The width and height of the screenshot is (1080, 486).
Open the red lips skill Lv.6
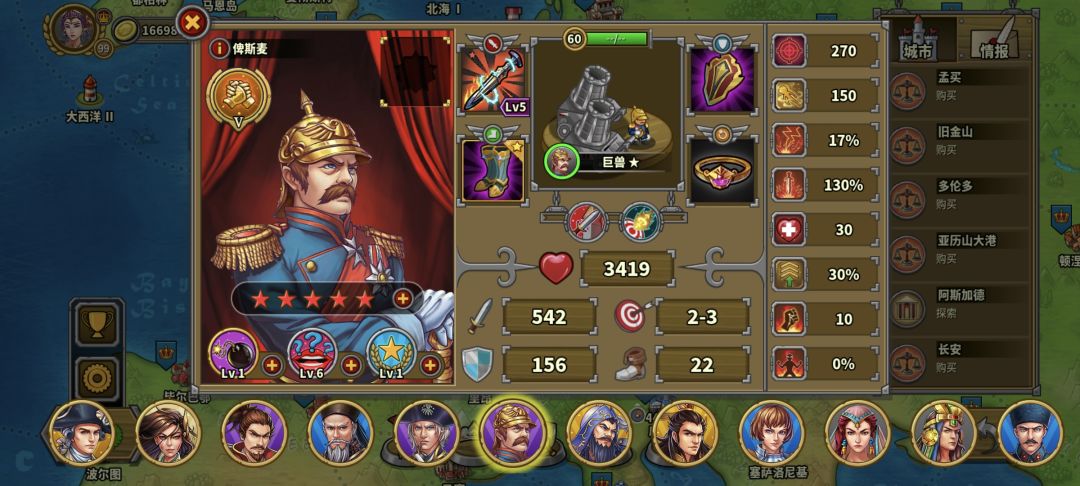(x=311, y=354)
